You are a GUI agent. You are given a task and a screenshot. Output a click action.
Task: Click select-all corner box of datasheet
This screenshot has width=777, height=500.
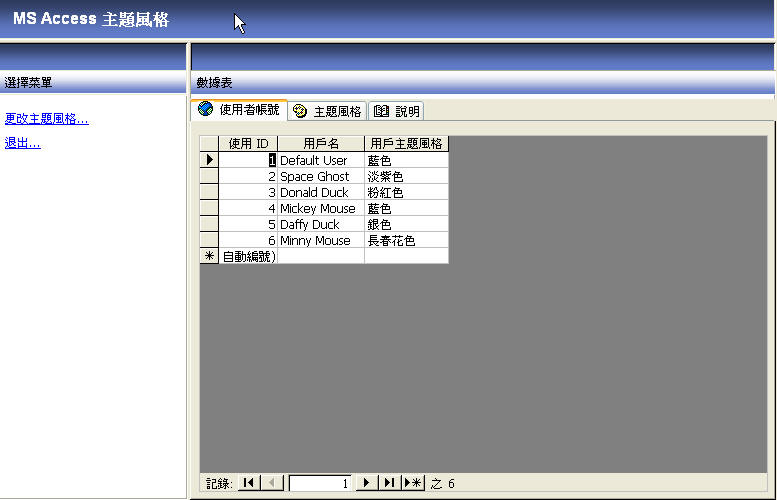tap(209, 144)
